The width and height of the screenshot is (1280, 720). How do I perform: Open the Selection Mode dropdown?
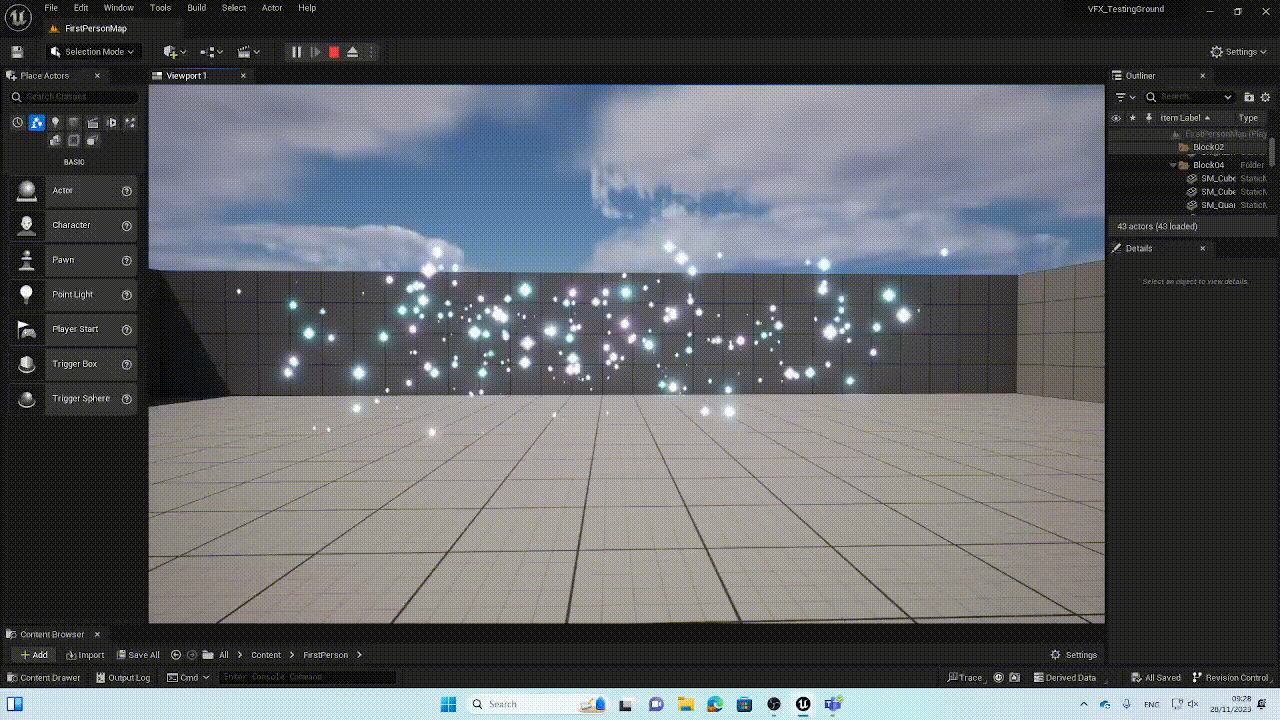click(x=92, y=52)
